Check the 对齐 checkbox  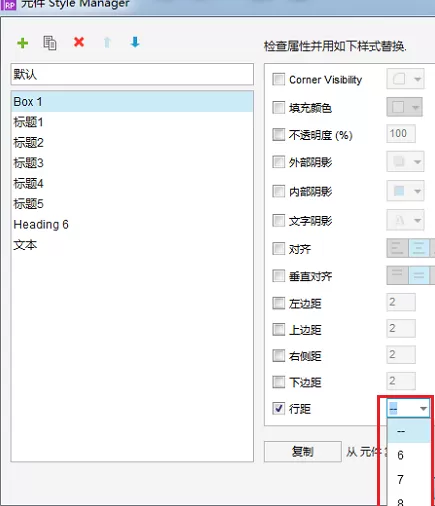(278, 248)
